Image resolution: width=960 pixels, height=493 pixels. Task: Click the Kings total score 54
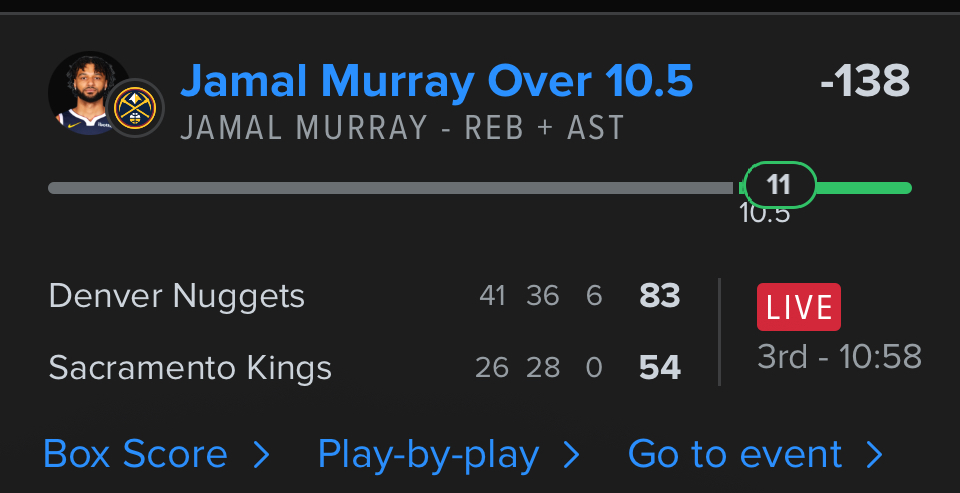tap(660, 368)
